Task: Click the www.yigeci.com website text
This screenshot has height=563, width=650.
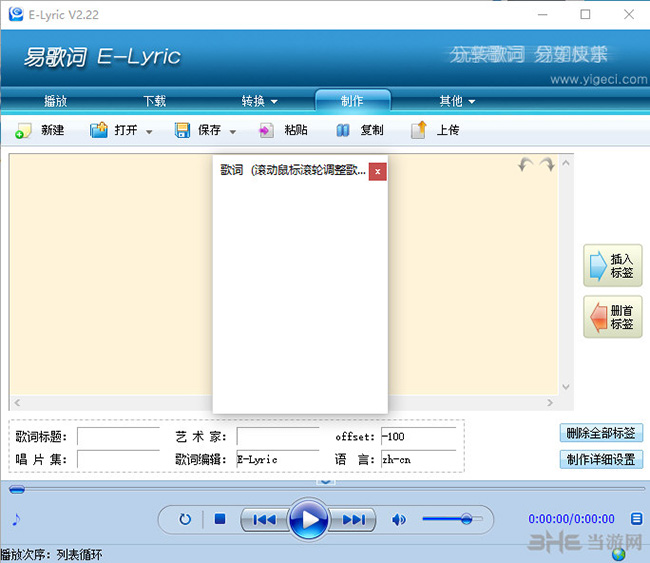Action: pyautogui.click(x=599, y=79)
